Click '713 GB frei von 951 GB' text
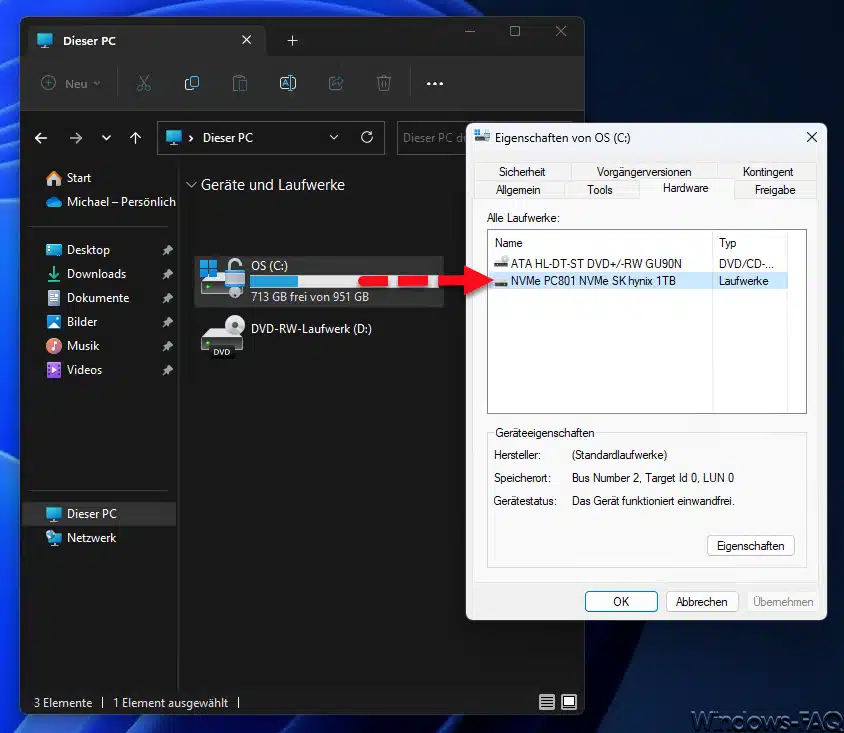This screenshot has height=733, width=844. 310,297
